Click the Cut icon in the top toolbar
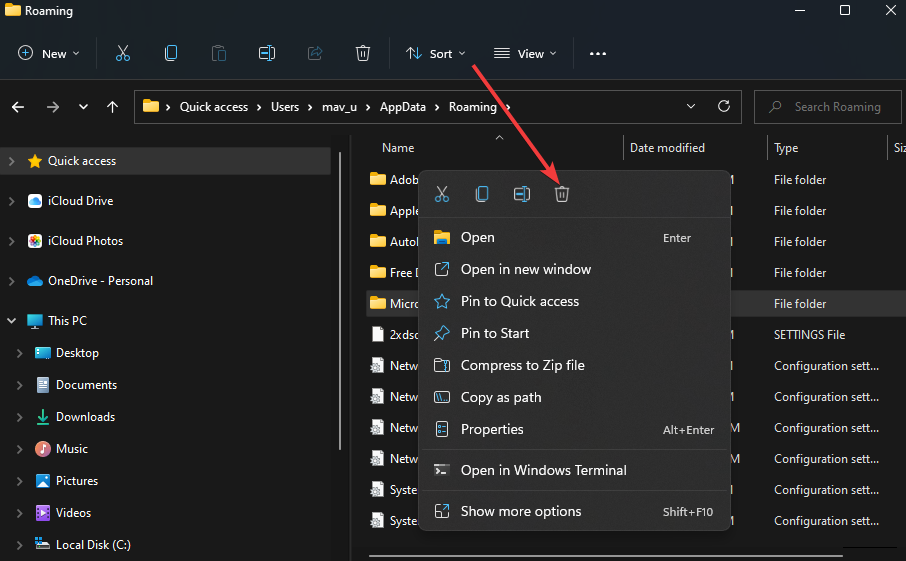Image resolution: width=906 pixels, height=561 pixels. (122, 54)
